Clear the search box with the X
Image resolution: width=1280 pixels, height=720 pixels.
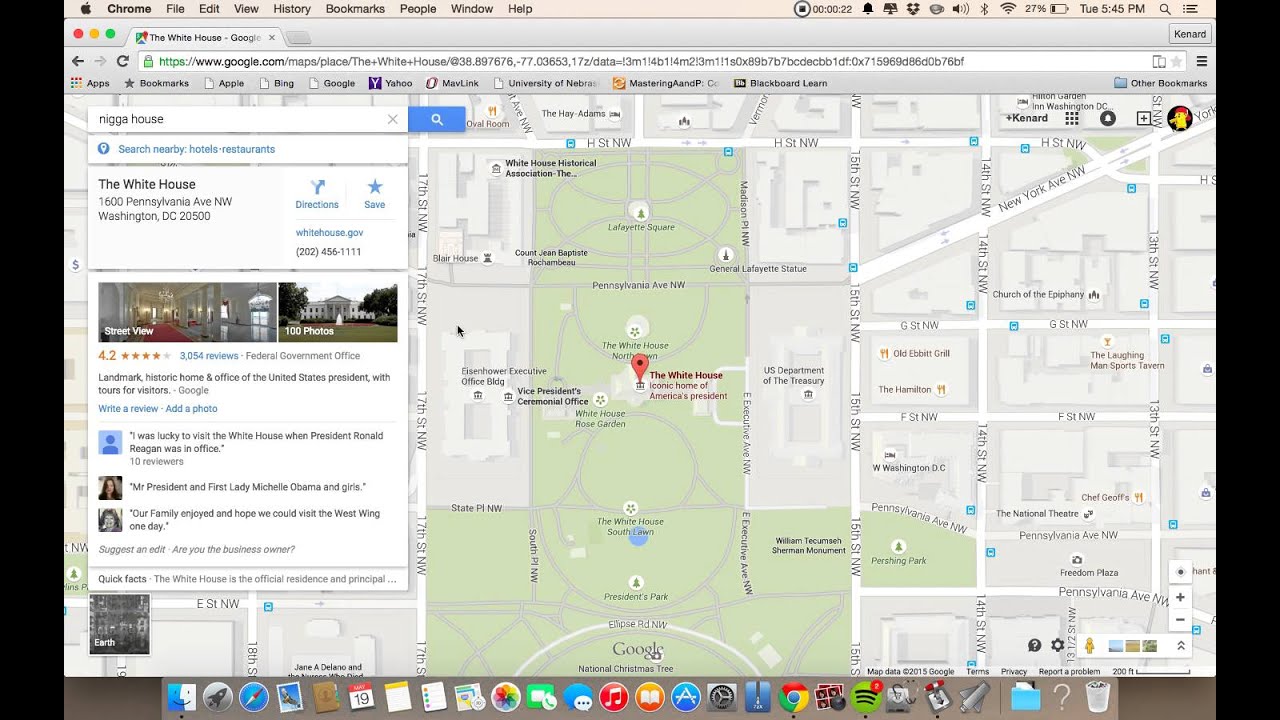click(x=392, y=119)
